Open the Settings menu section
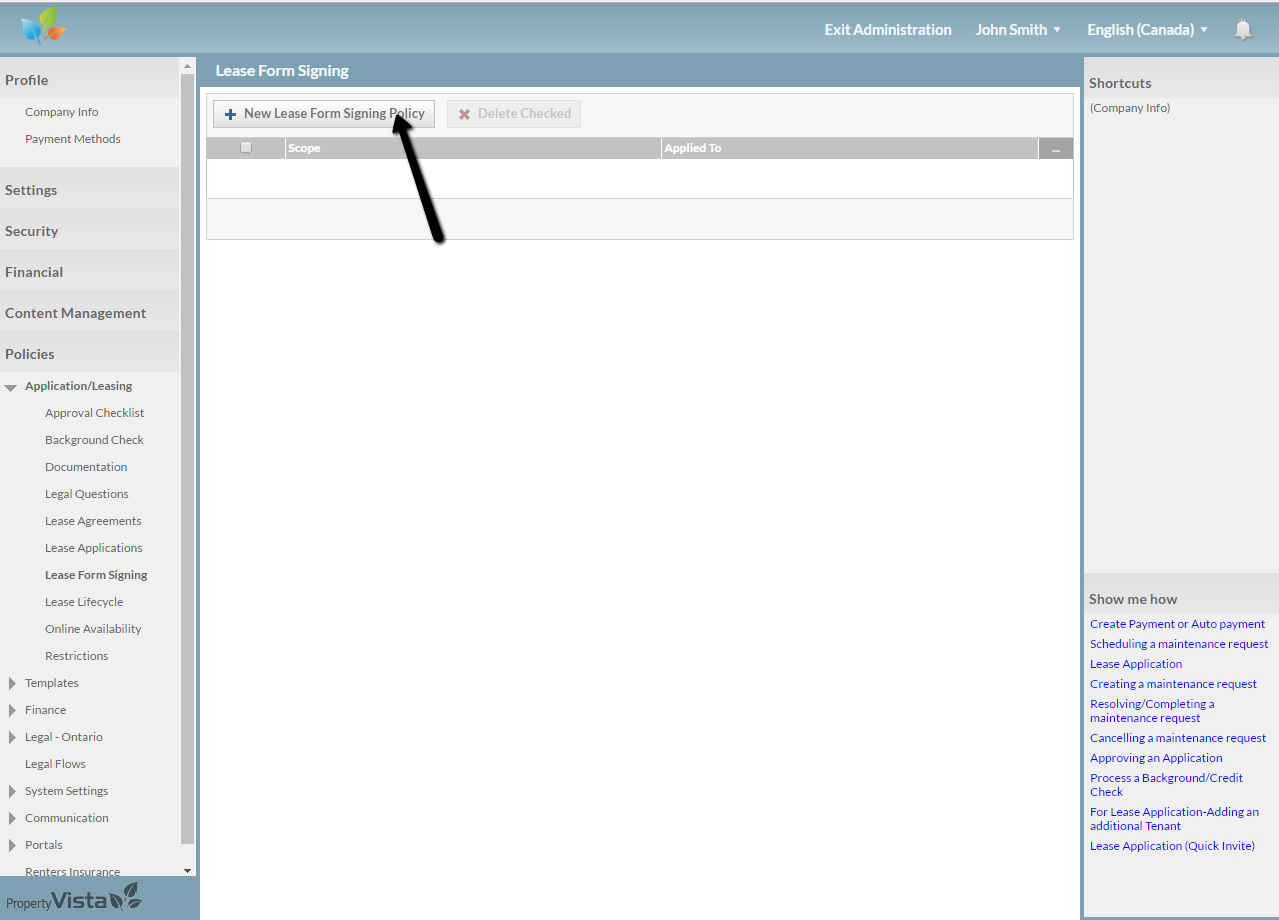1279x920 pixels. click(x=31, y=190)
